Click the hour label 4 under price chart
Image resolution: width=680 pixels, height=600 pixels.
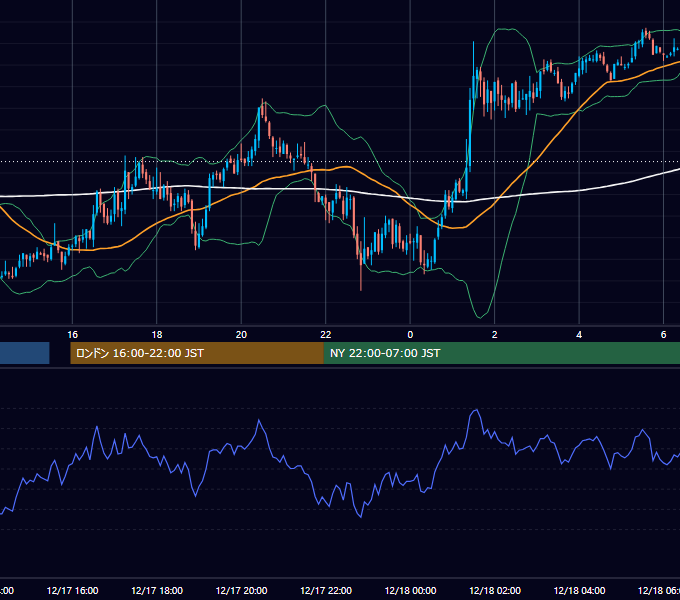[x=579, y=334]
